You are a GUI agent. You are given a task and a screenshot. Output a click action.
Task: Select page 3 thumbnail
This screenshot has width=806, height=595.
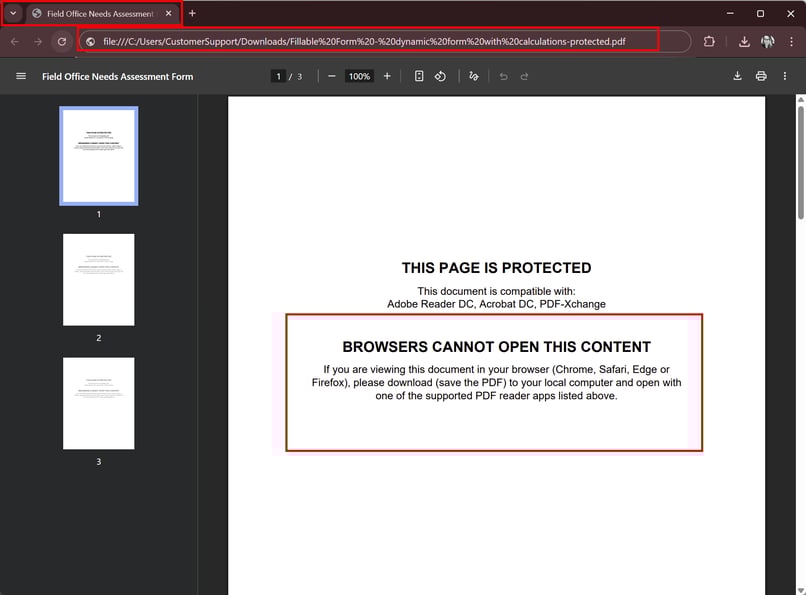(99, 404)
